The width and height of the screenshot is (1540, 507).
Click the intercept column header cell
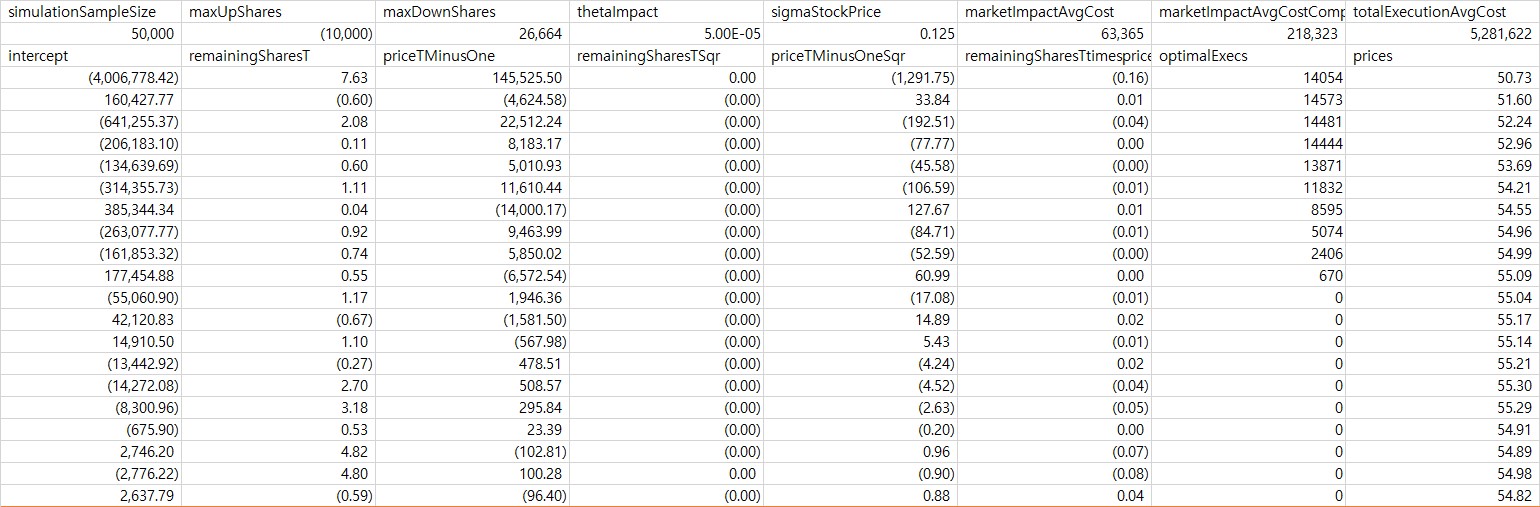[x=90, y=56]
